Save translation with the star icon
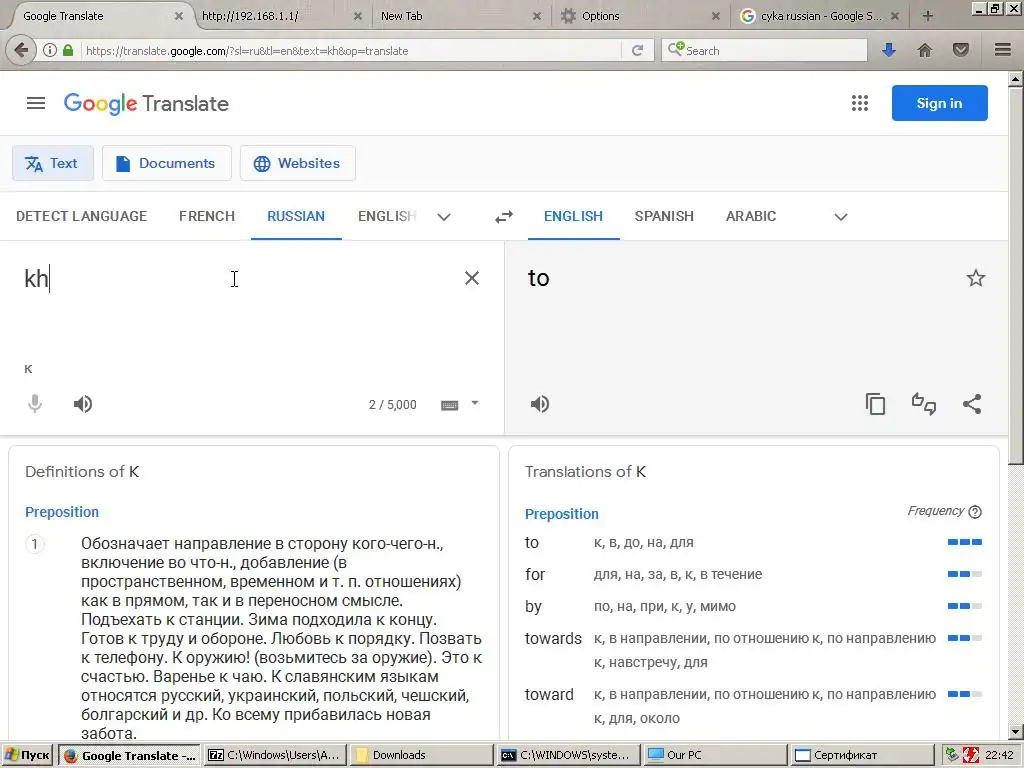The width and height of the screenshot is (1024, 768). [x=976, y=278]
